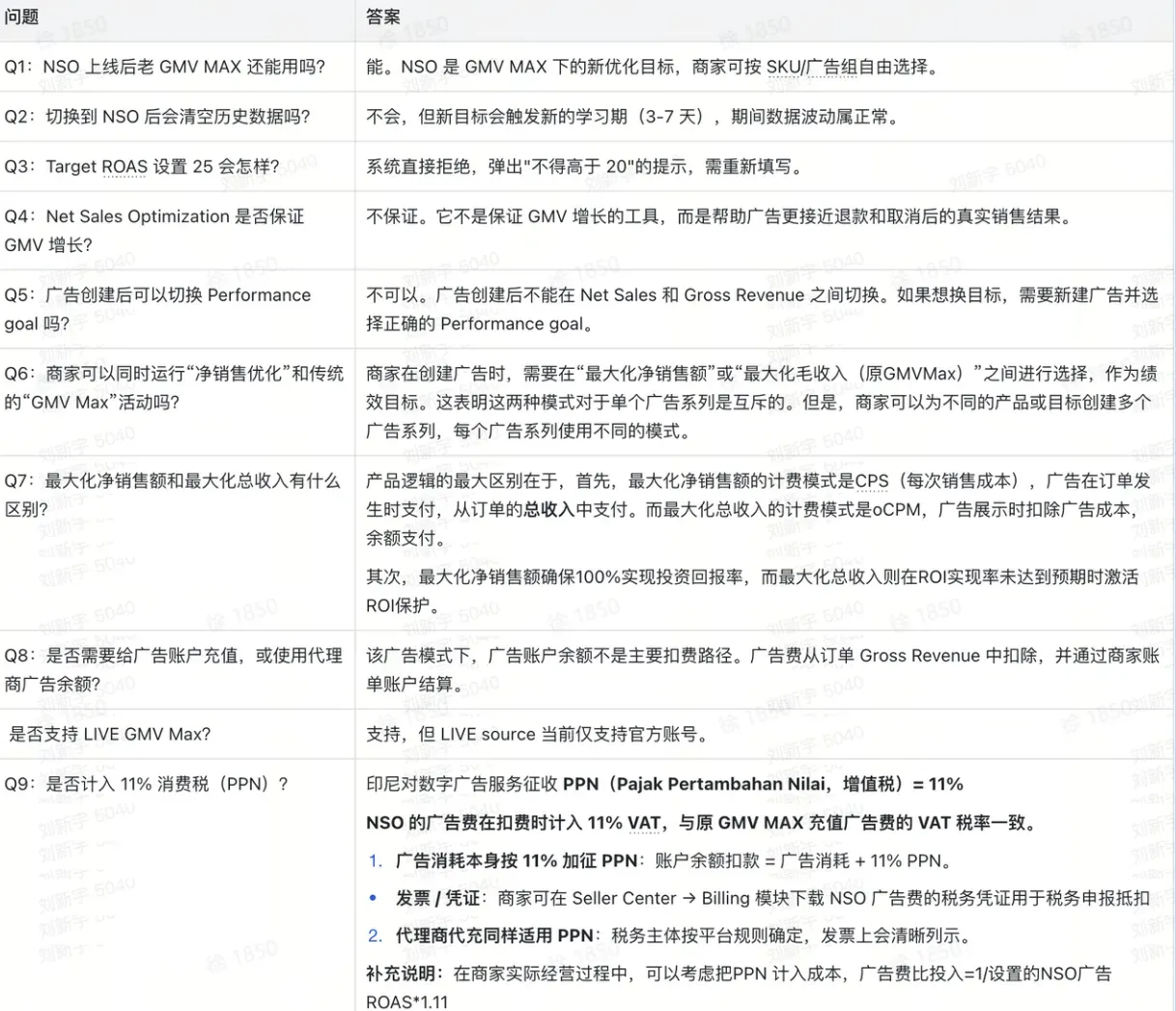Screen dimensions: 1176x1011
Task: Click the Q5 answer starting with 不可以
Action: [x=762, y=309]
